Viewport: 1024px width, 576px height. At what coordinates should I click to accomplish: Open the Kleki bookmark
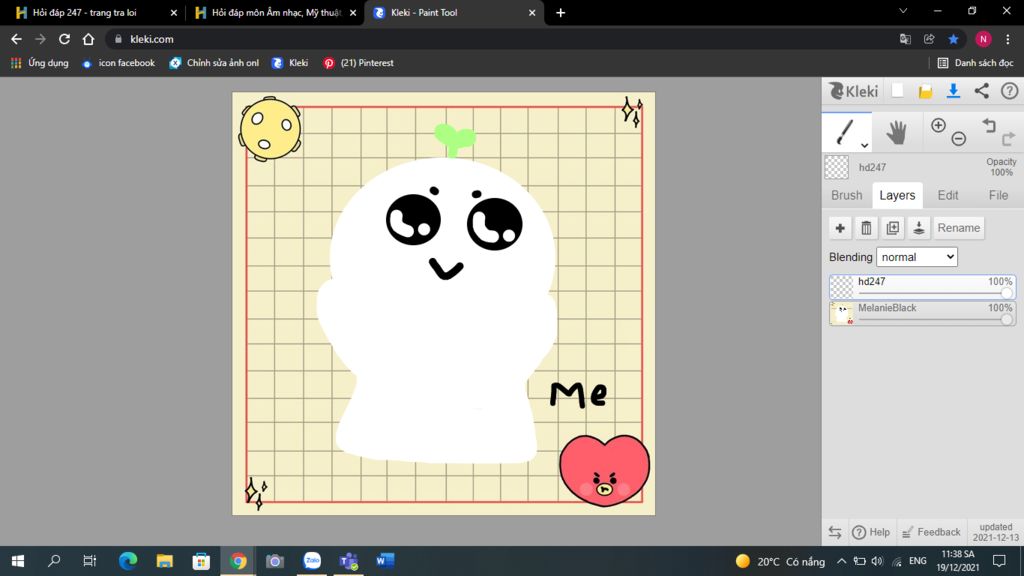pos(290,63)
